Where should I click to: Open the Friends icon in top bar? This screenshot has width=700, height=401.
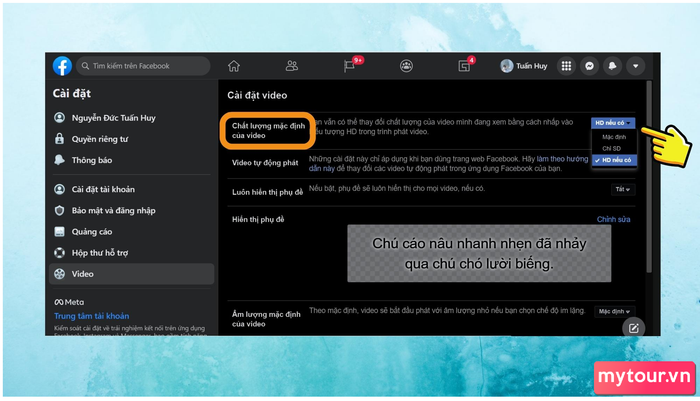pyautogui.click(x=292, y=66)
